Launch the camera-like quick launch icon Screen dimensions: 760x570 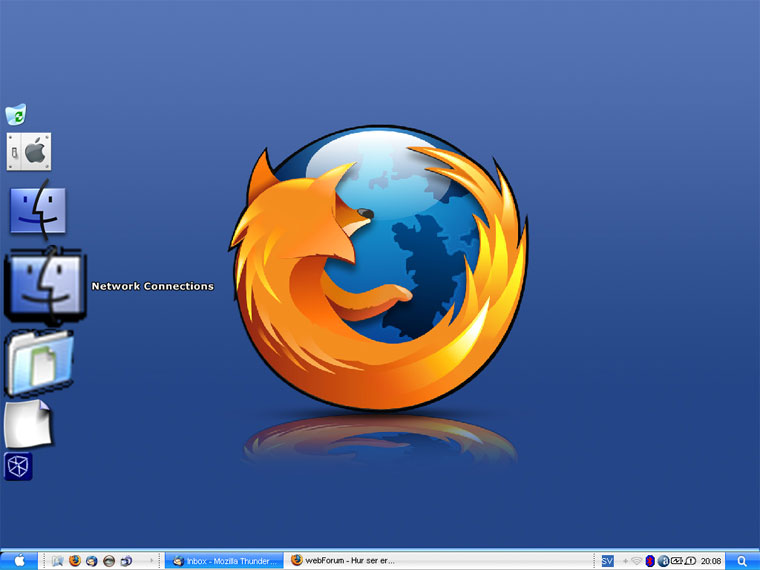(x=126, y=561)
